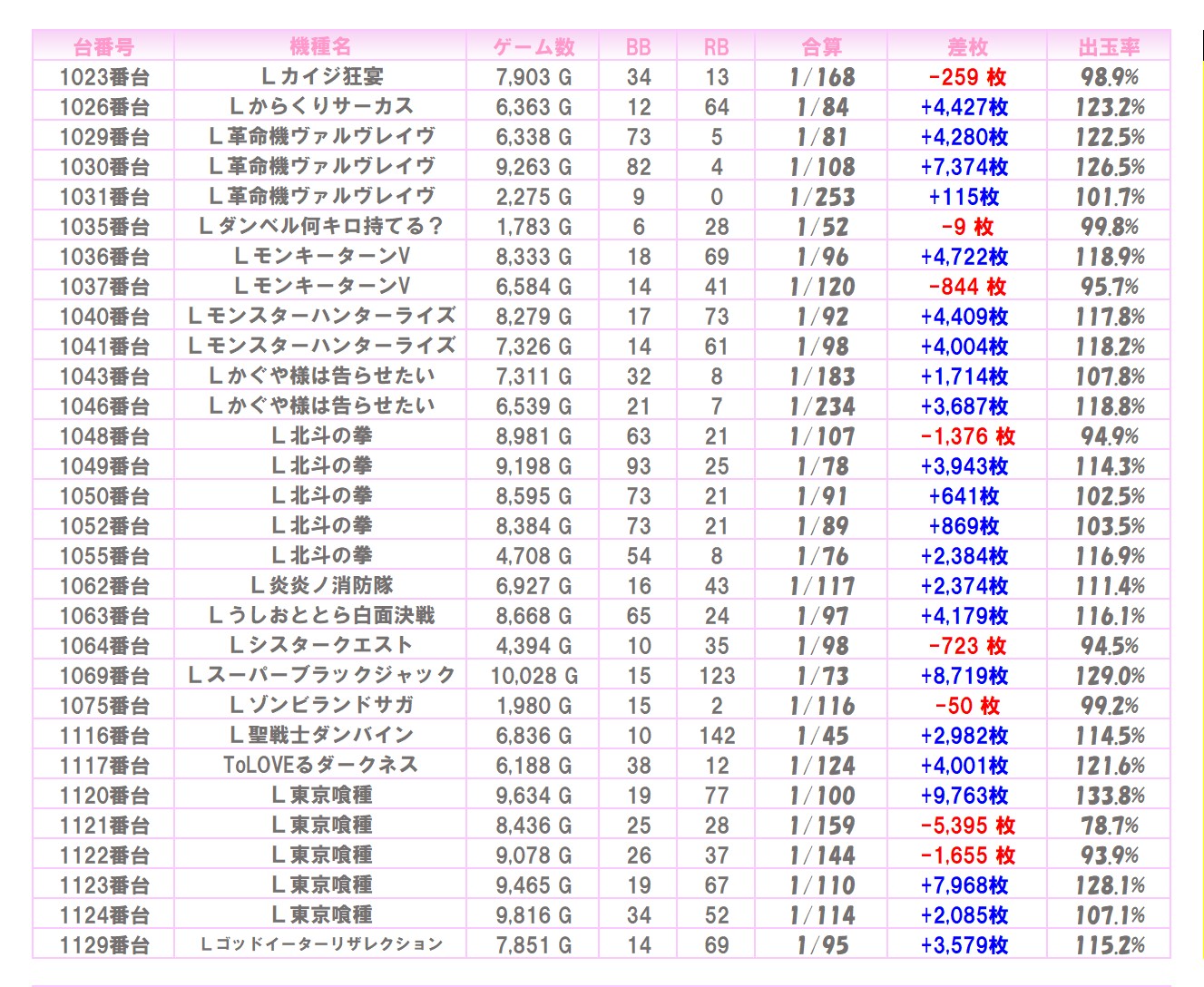Select 1041番台 cell

click(104, 347)
